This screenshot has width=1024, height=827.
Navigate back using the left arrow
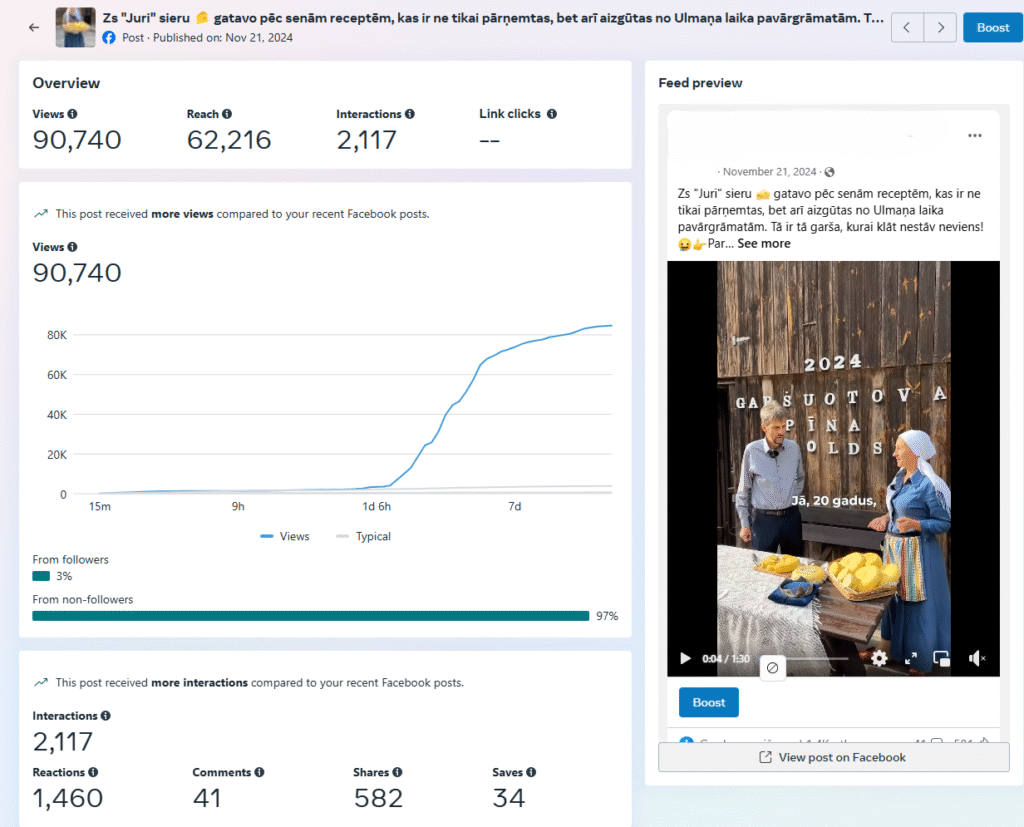tap(32, 27)
